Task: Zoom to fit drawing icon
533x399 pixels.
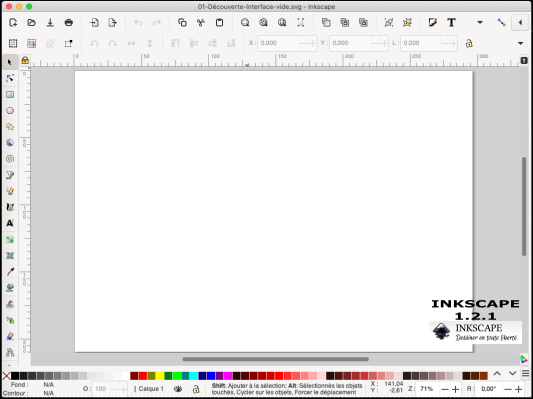Action: click(263, 23)
